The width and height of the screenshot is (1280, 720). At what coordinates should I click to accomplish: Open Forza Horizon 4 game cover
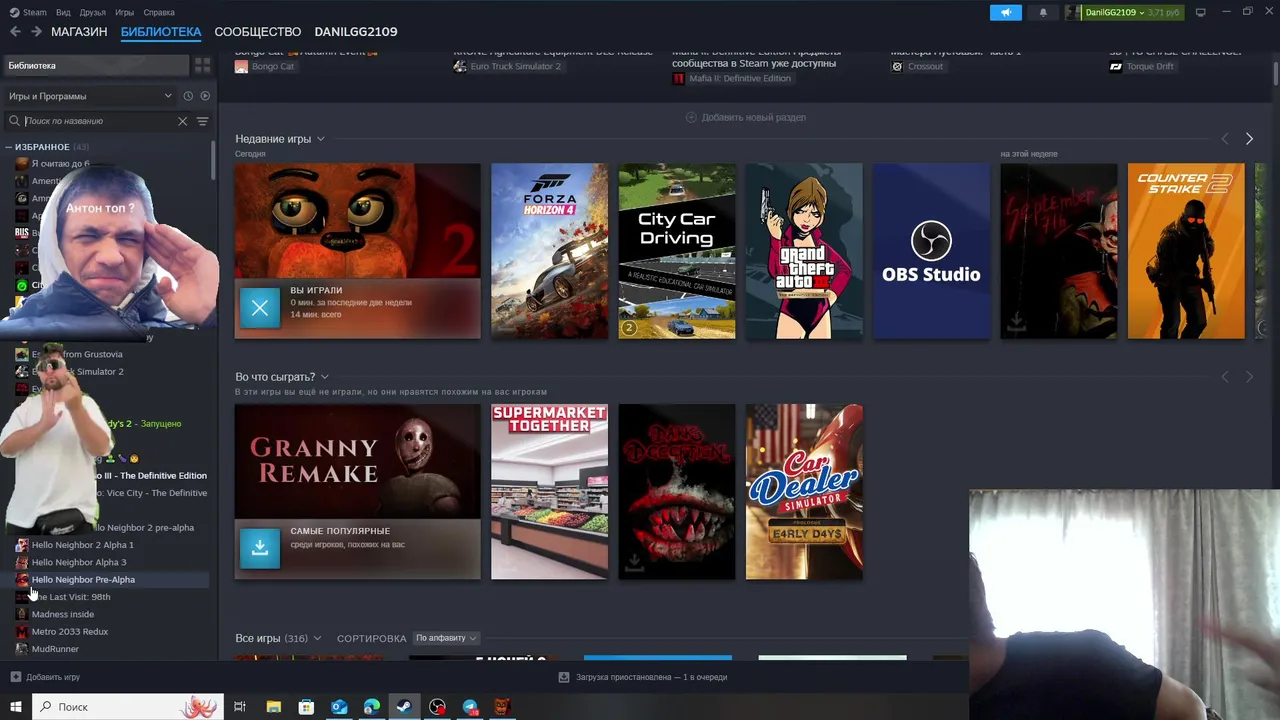(549, 251)
